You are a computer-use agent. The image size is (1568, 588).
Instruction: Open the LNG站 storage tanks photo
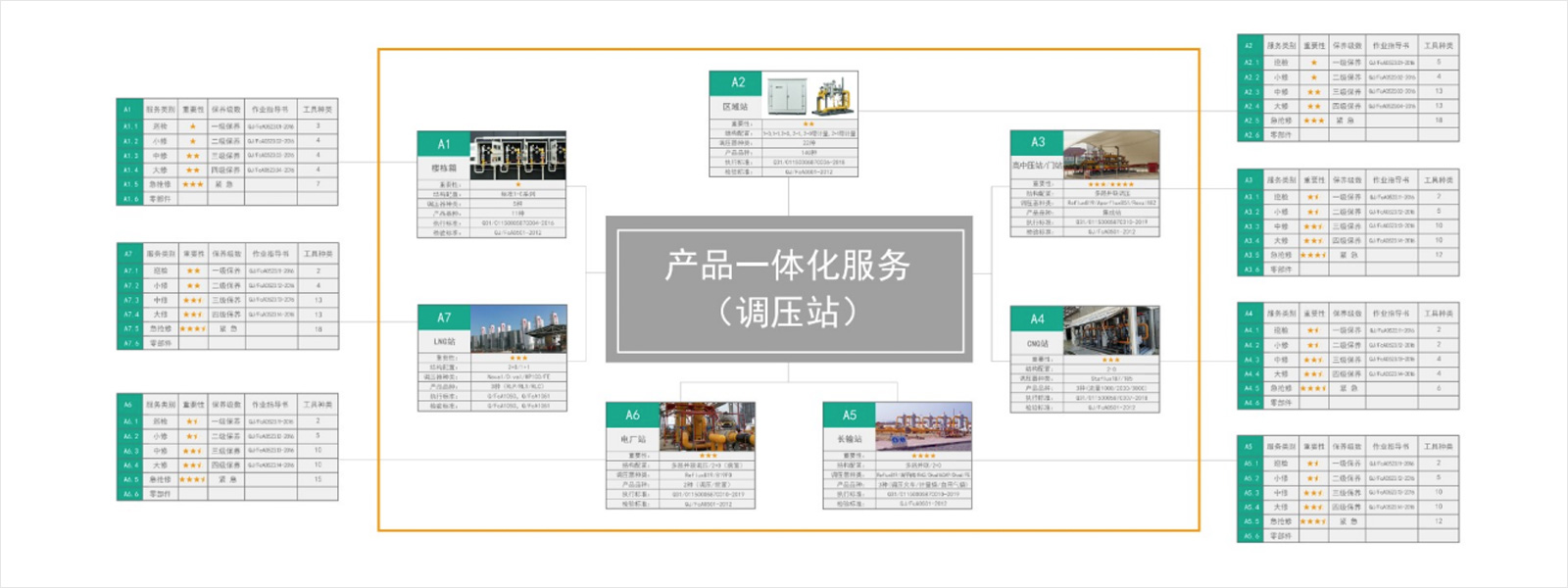[x=518, y=329]
